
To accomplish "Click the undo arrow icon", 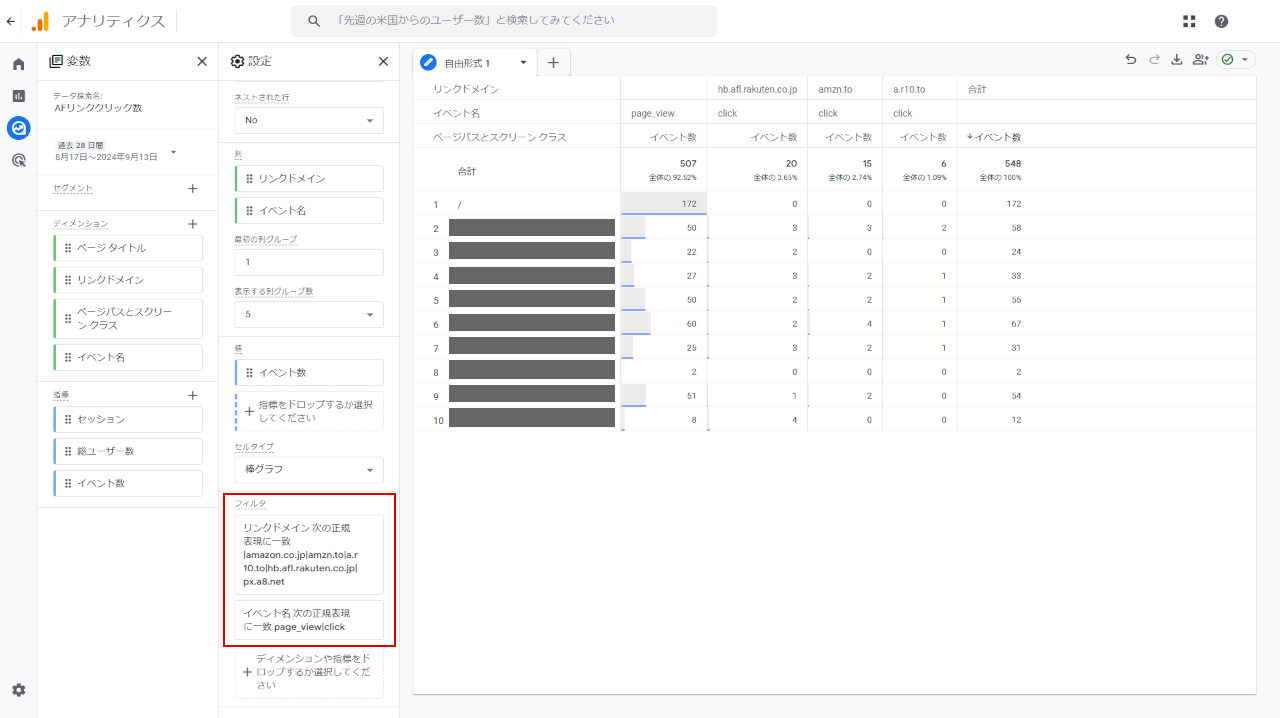I will 1131,60.
